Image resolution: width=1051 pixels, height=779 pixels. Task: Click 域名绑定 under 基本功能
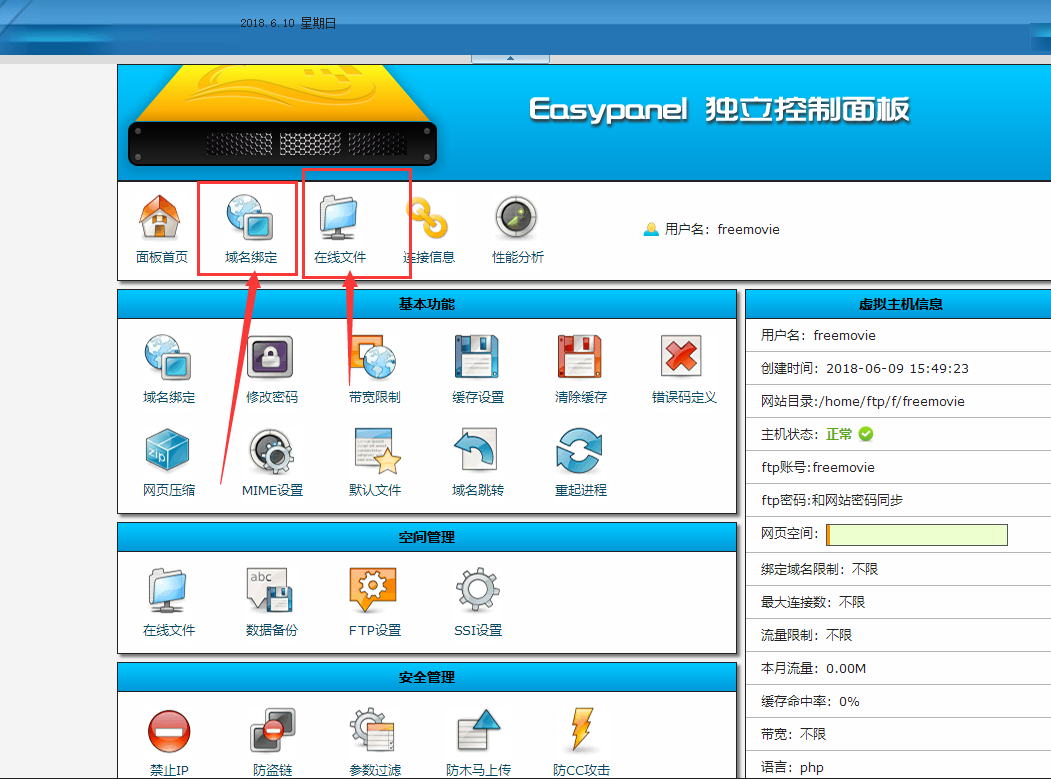(x=168, y=357)
